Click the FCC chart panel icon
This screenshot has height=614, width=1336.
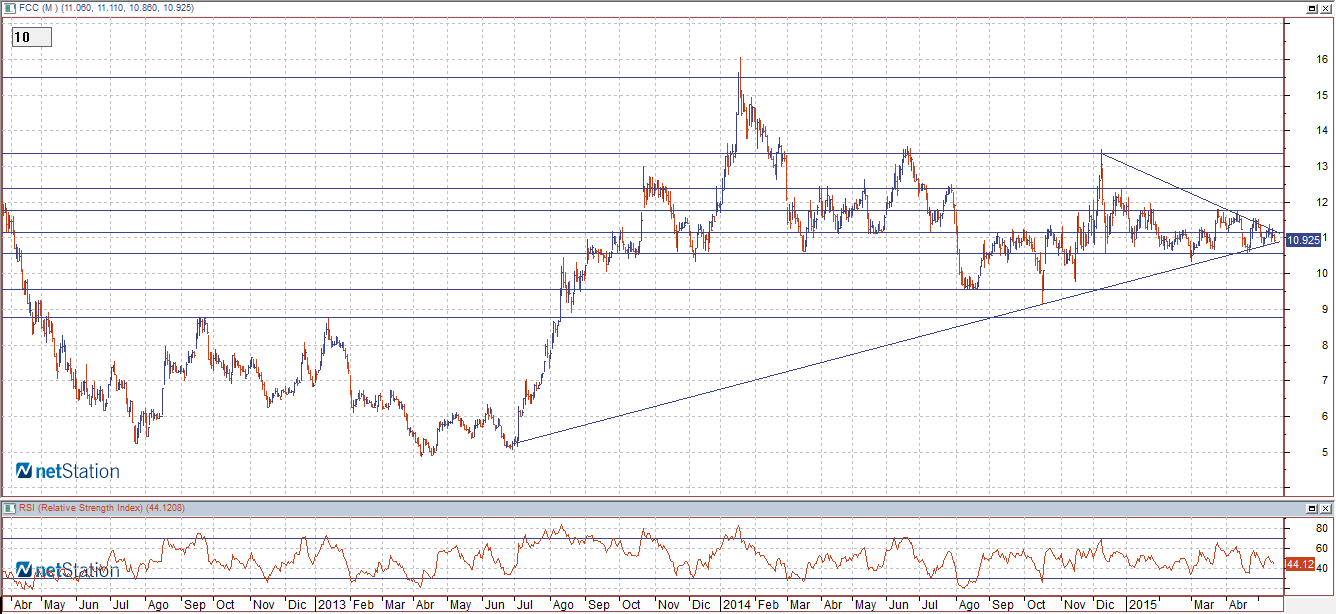click(x=8, y=7)
